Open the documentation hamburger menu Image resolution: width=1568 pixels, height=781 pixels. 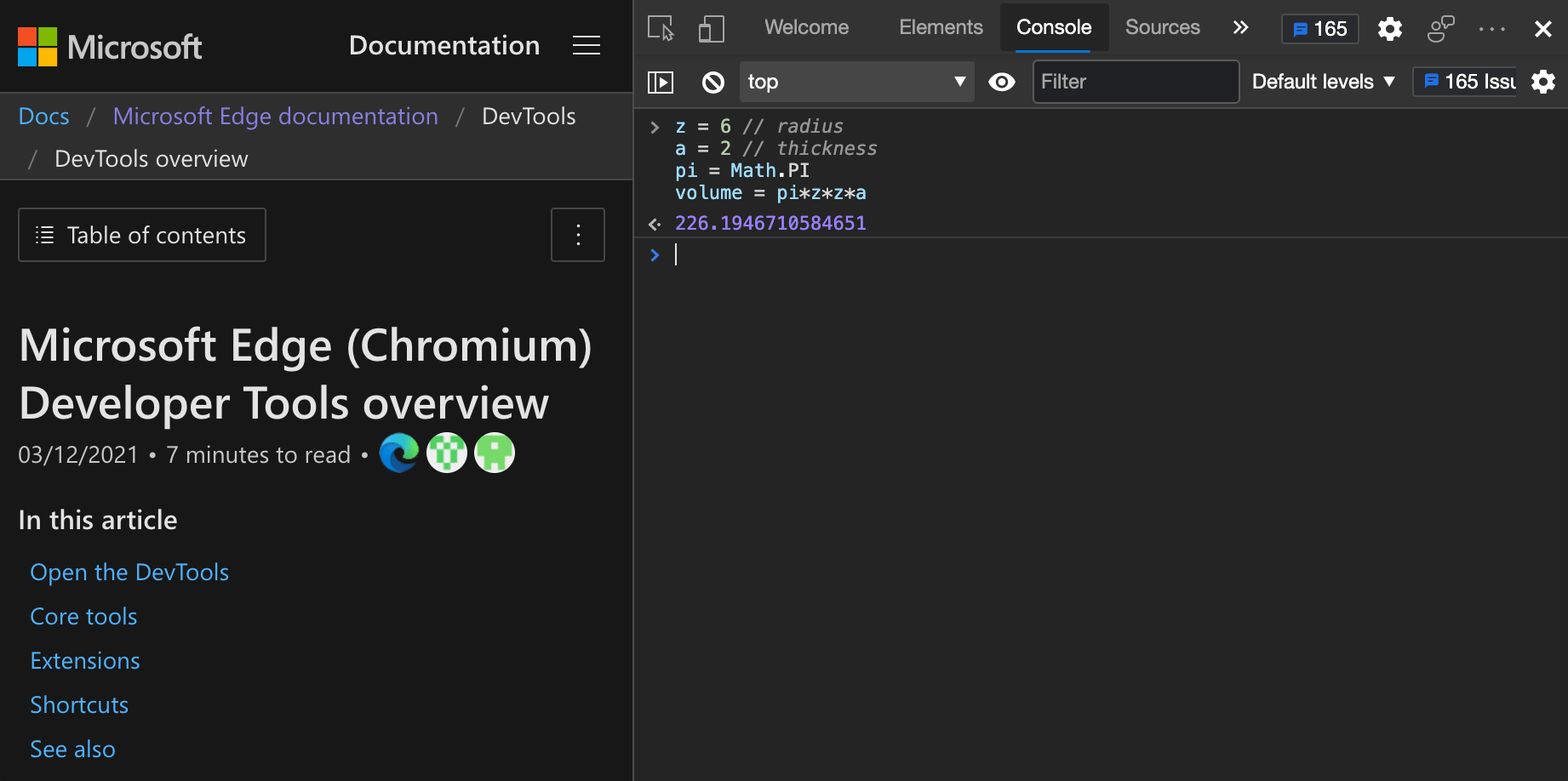[x=586, y=45]
